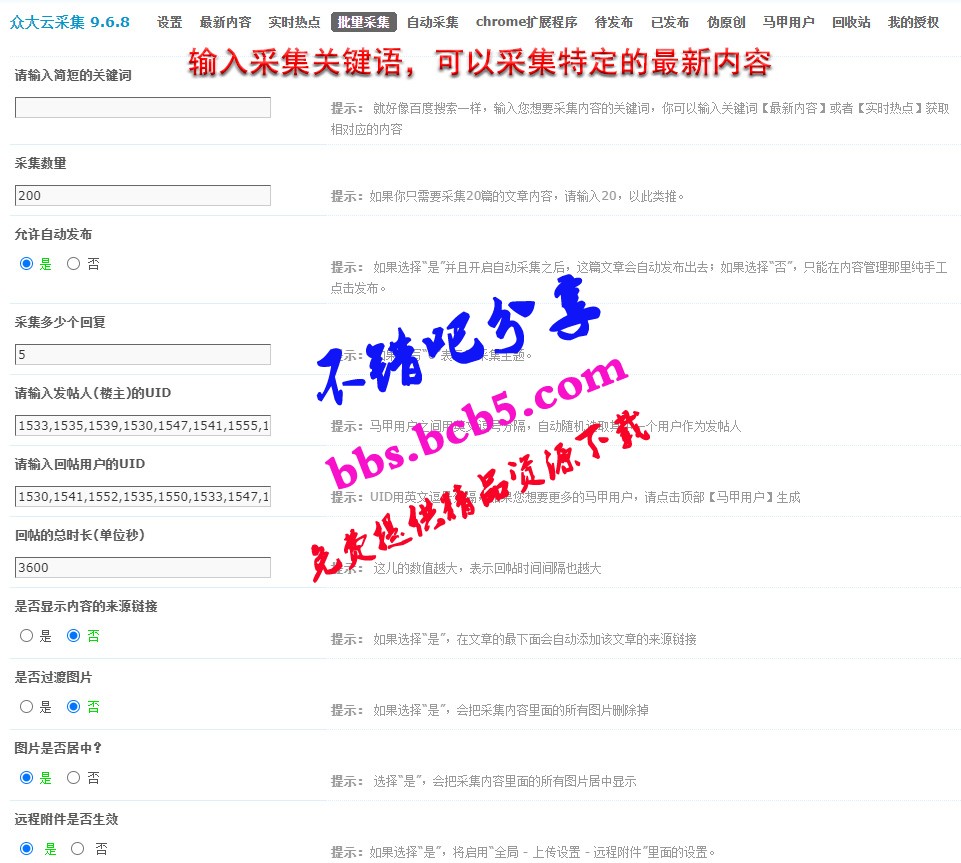
Task: Open the 马甲用户 tab
Action: coord(789,22)
